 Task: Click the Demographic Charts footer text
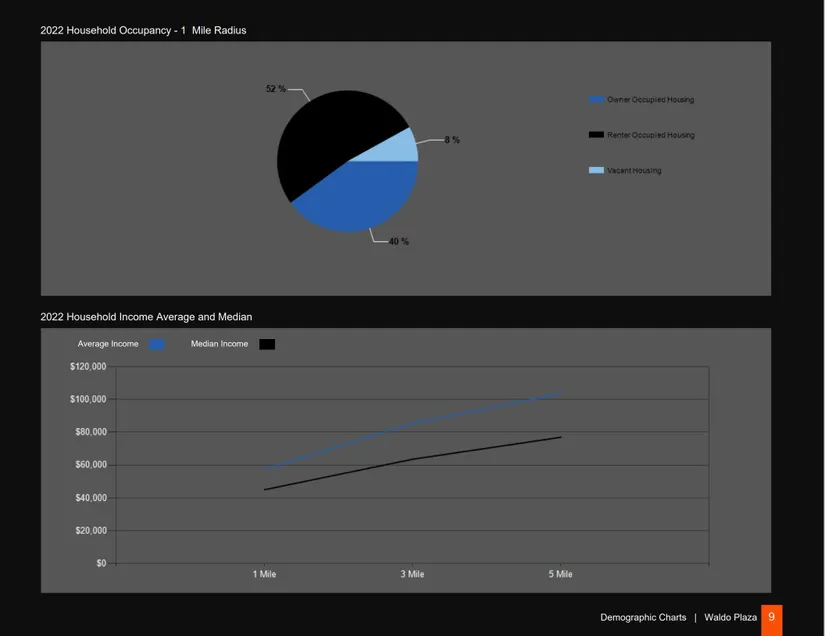[x=643, y=618]
